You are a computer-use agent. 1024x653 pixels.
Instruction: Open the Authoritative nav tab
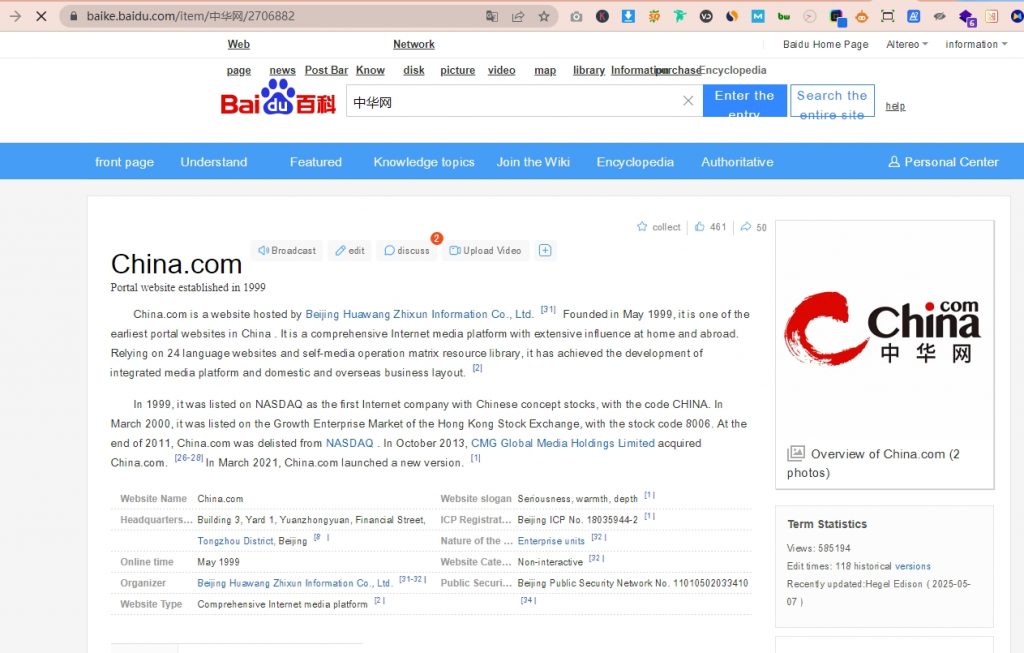(737, 162)
